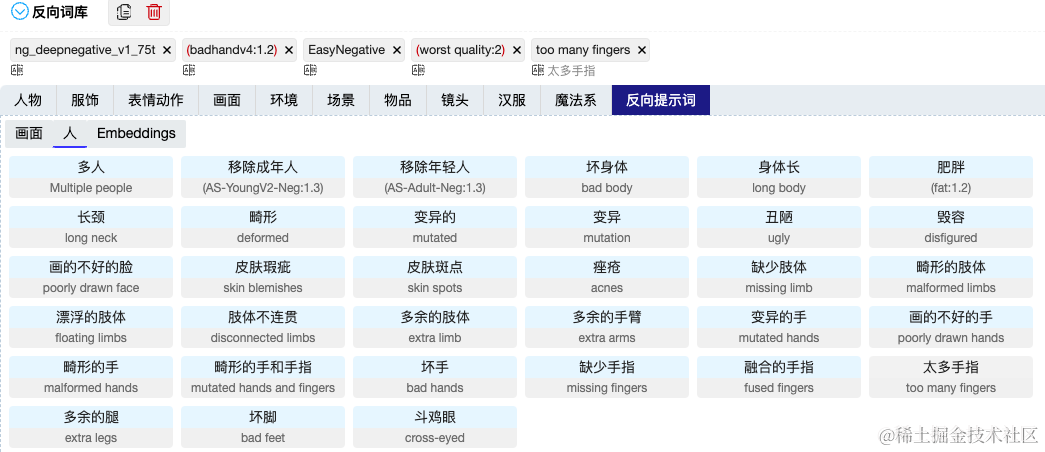Viewport: 1045px width, 452px height.
Task: Add the 长颈 long neck prompt
Action: point(91,227)
